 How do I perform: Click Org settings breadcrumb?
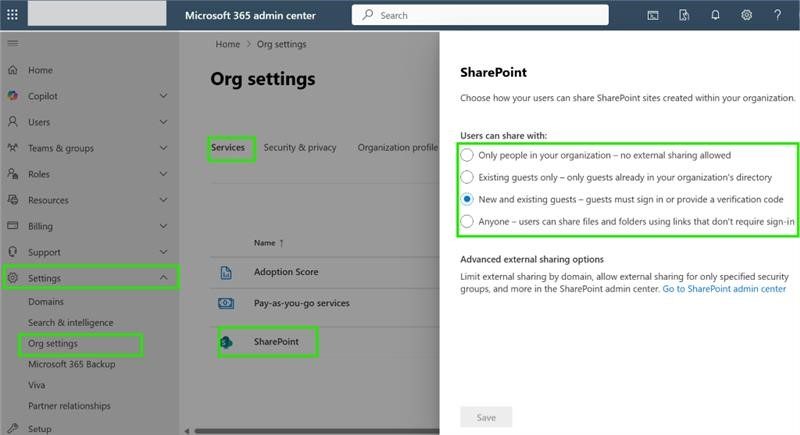pyautogui.click(x=282, y=44)
